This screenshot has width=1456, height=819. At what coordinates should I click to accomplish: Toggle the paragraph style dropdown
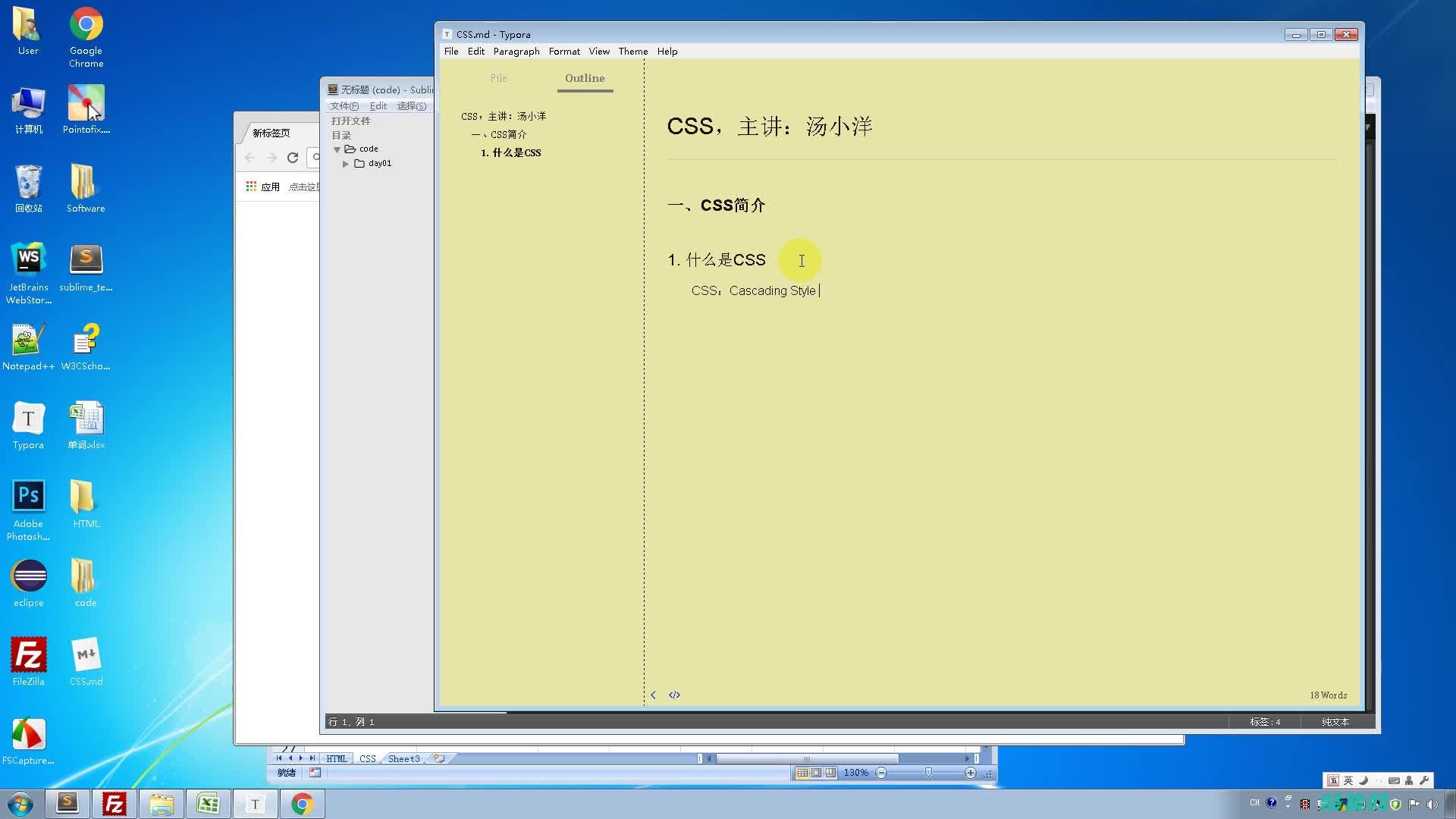click(515, 51)
